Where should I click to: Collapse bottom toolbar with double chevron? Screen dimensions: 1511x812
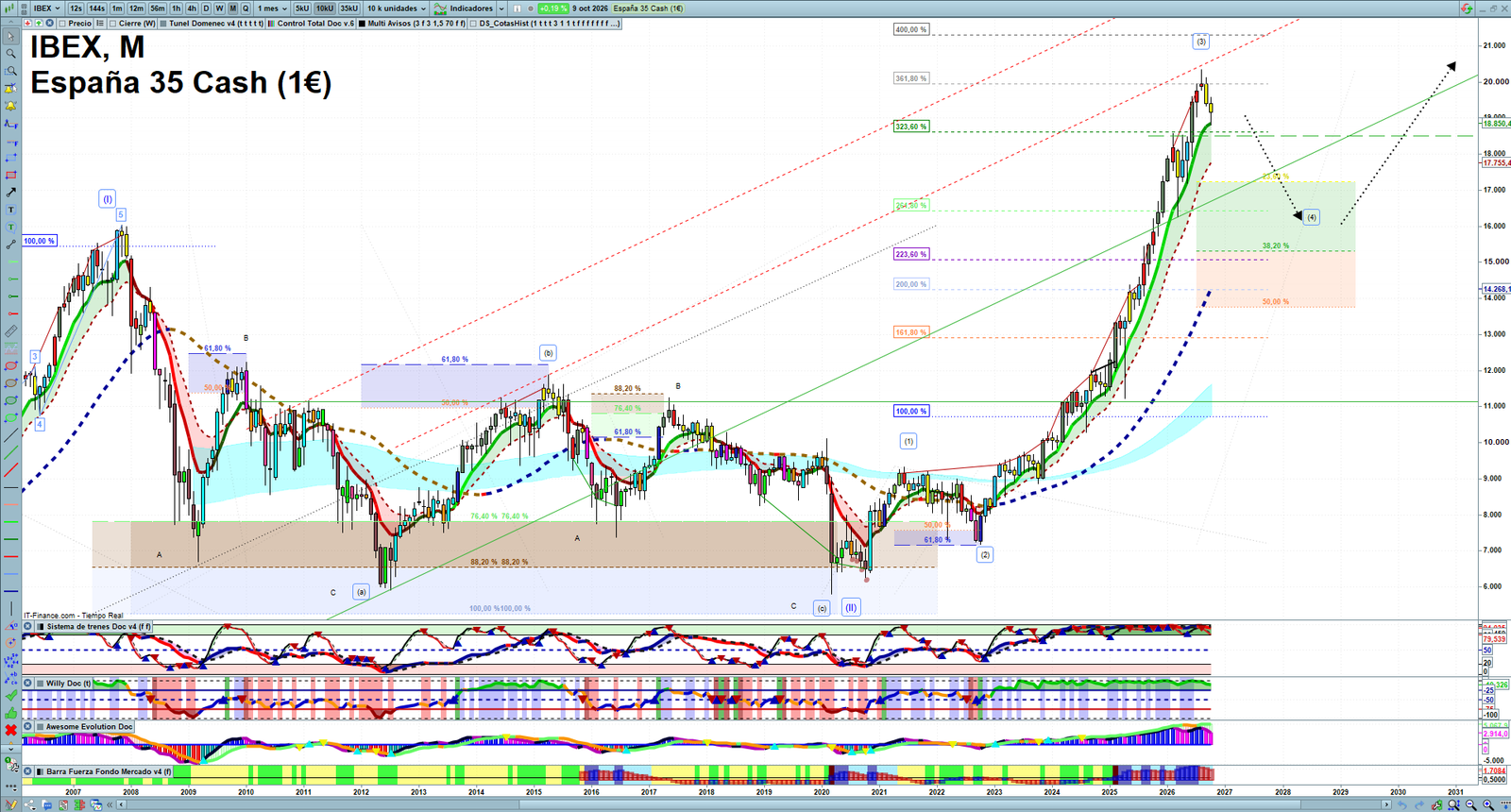[110, 805]
